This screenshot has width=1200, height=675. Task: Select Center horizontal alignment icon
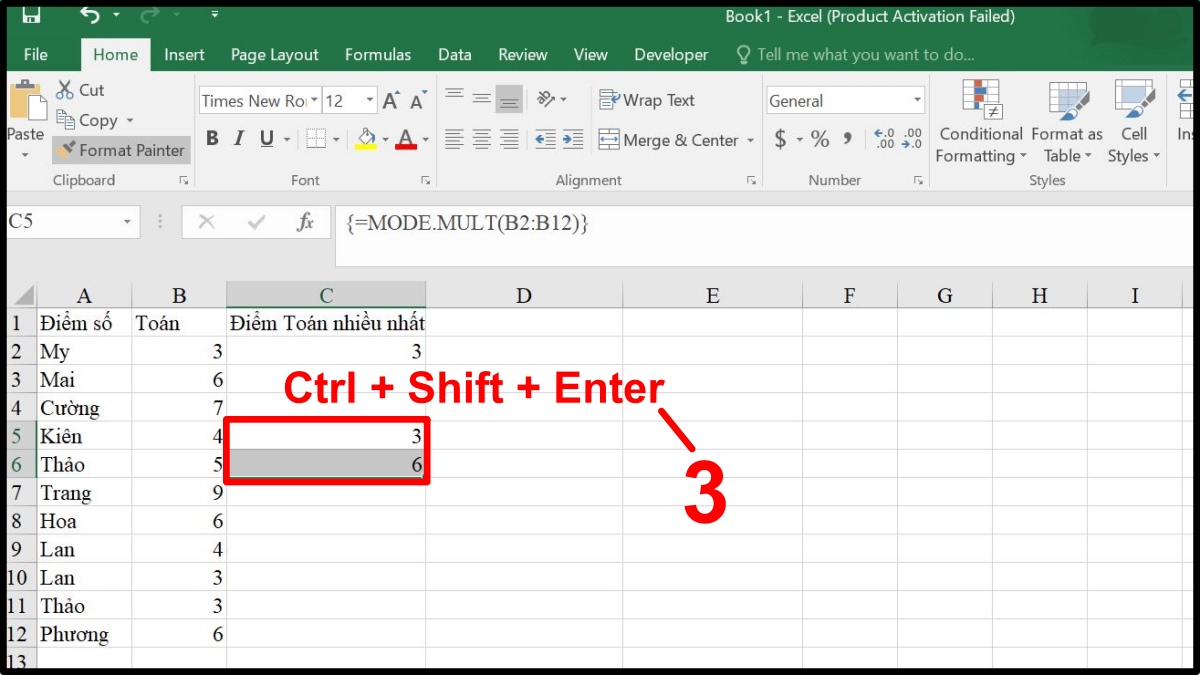[481, 139]
